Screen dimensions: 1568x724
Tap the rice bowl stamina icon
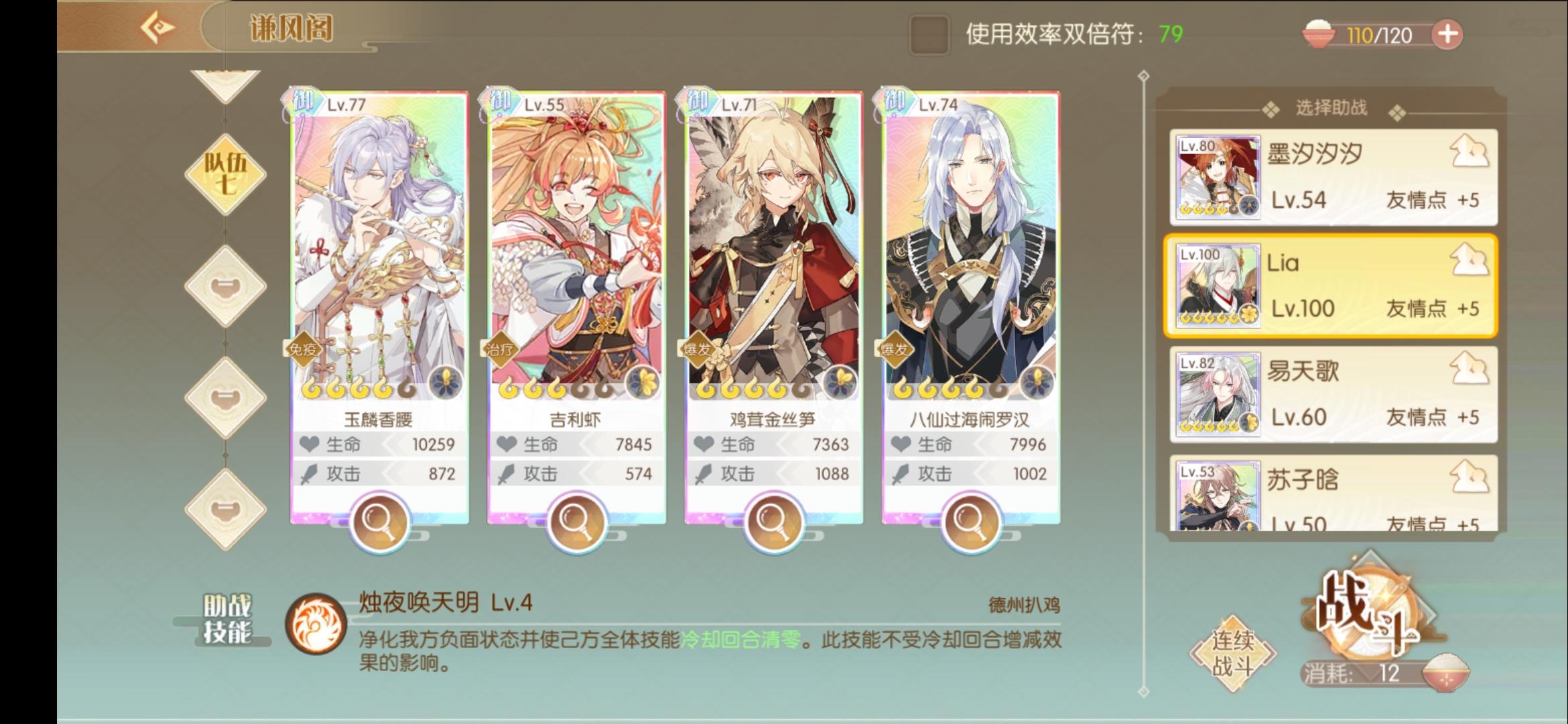click(x=1318, y=34)
